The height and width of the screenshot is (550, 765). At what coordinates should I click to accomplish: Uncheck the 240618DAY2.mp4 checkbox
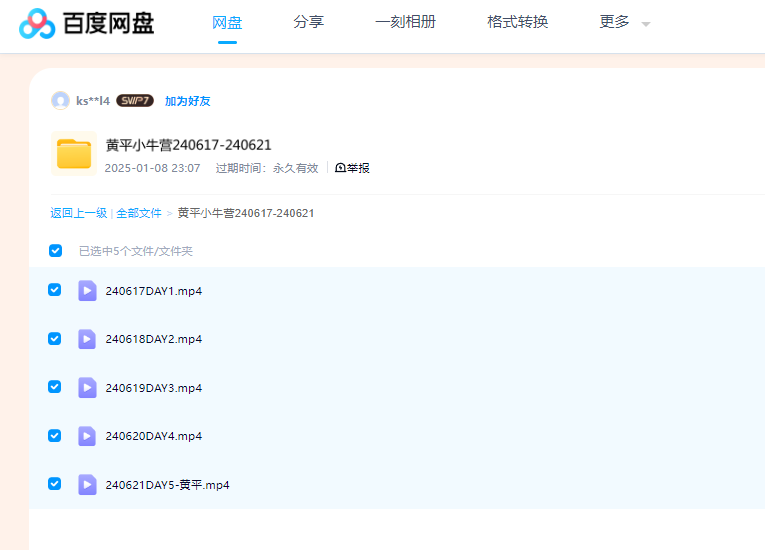click(x=55, y=338)
